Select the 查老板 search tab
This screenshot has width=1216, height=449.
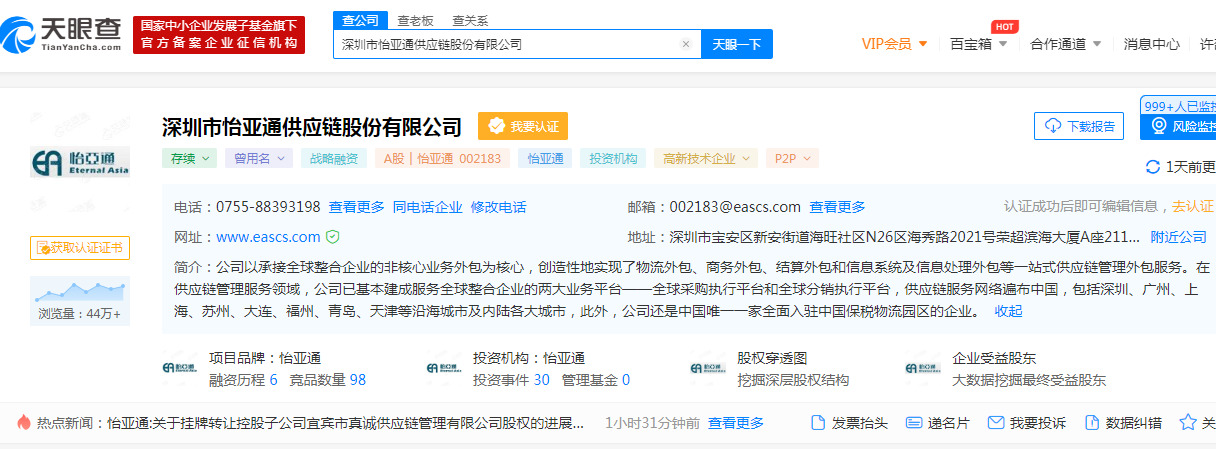(415, 20)
